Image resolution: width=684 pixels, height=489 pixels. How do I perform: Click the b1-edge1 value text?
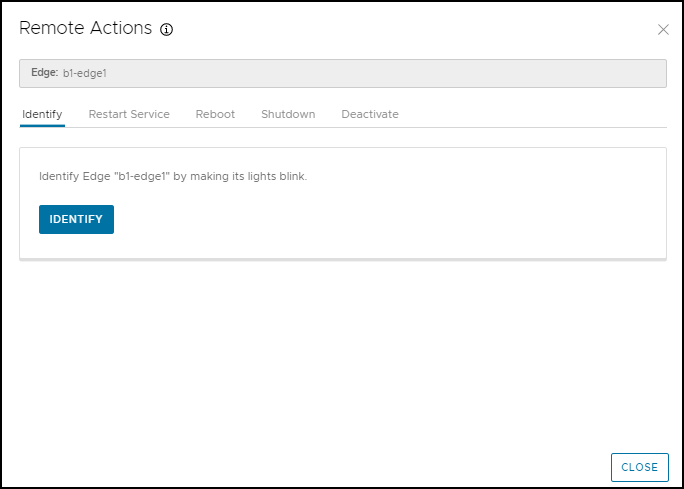tap(84, 73)
